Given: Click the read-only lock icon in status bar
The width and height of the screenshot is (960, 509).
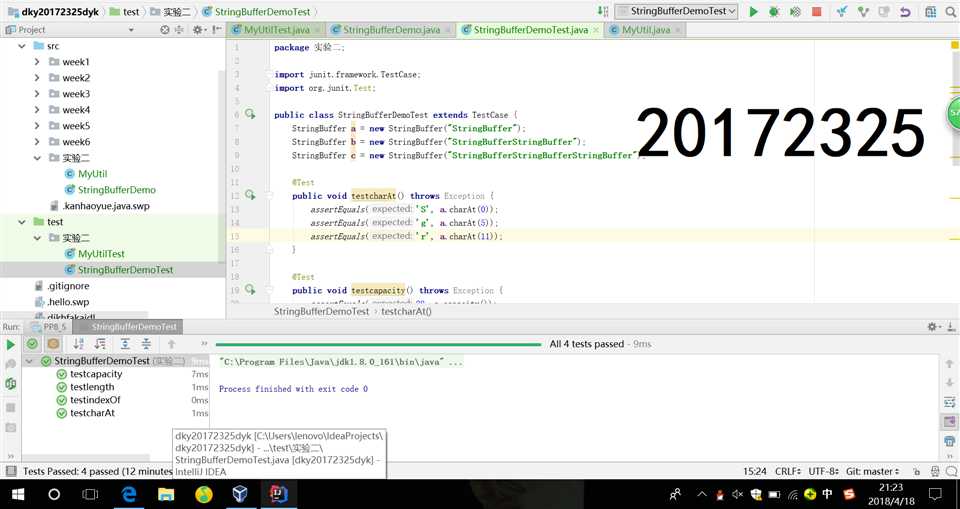Looking at the screenshot, I should pos(917,472).
